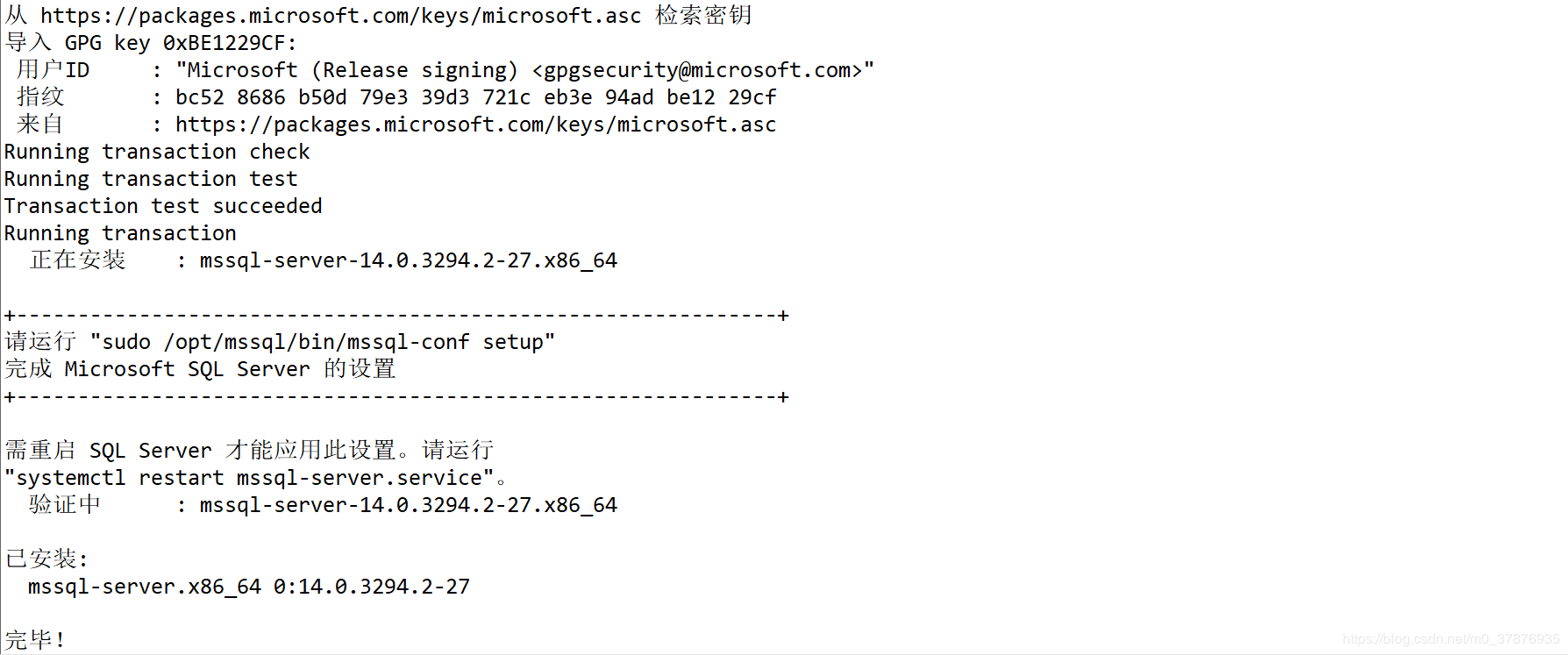This screenshot has height=655, width=1568.
Task: Click the microsoft.asc URL on the 来自 line
Action: coord(475,125)
